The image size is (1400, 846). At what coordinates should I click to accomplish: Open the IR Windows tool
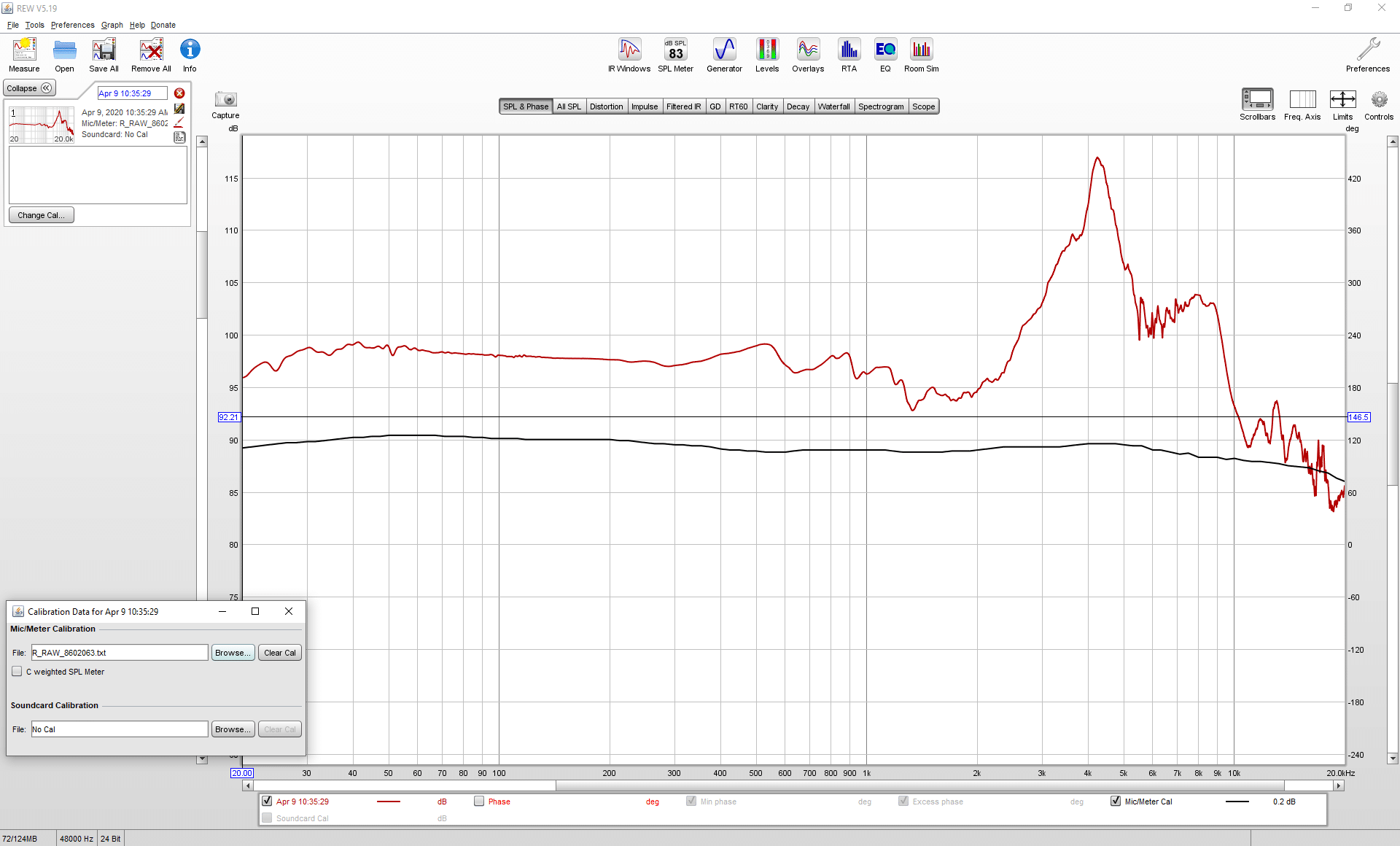click(x=629, y=55)
